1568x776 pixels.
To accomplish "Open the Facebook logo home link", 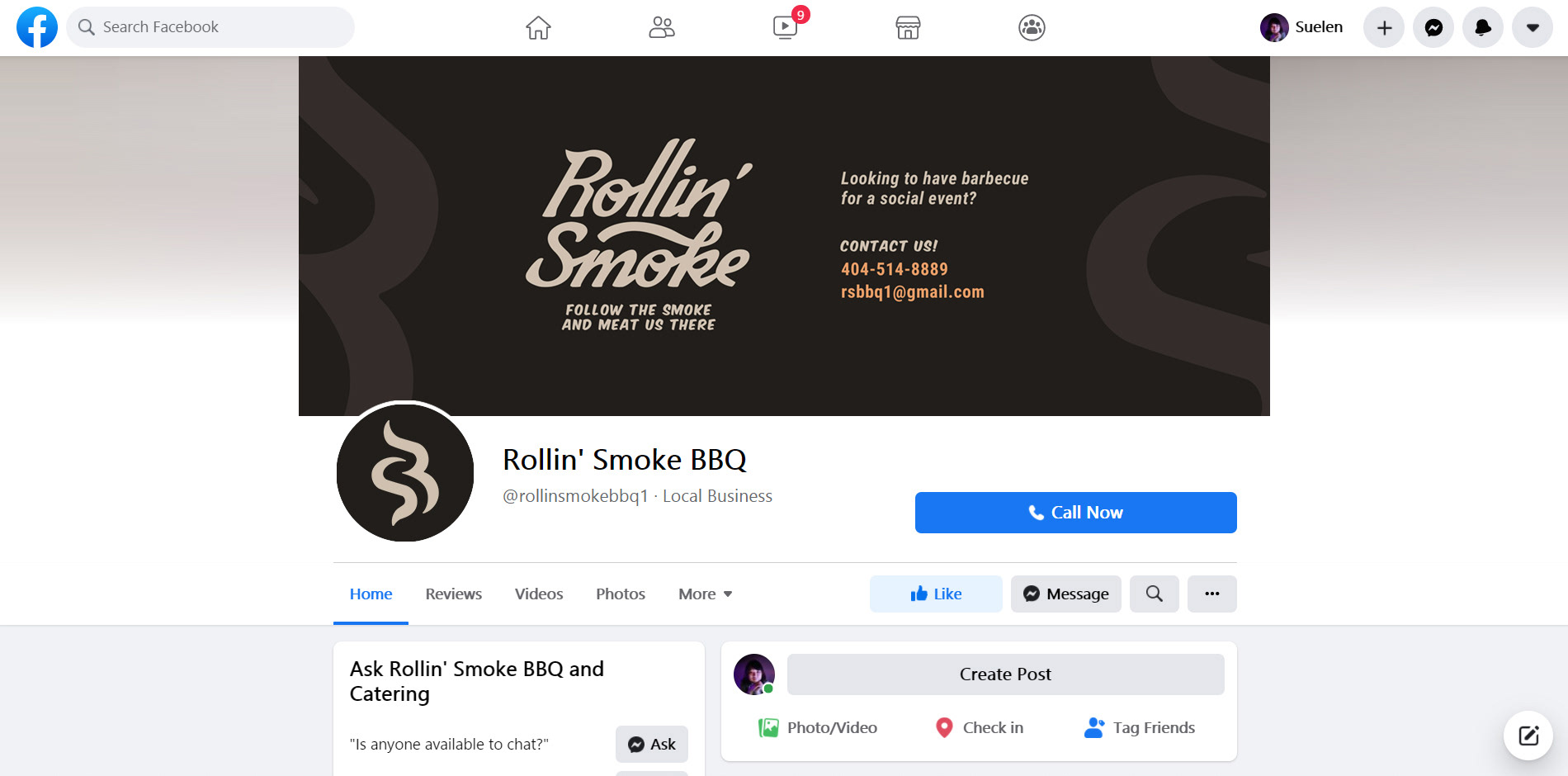I will click(37, 27).
